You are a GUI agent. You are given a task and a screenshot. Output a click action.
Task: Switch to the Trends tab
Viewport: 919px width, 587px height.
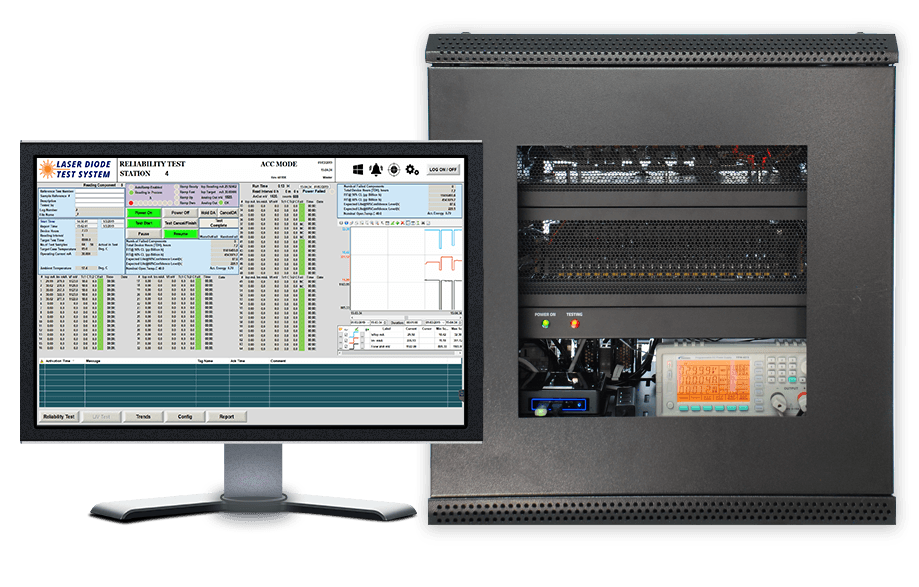(143, 416)
